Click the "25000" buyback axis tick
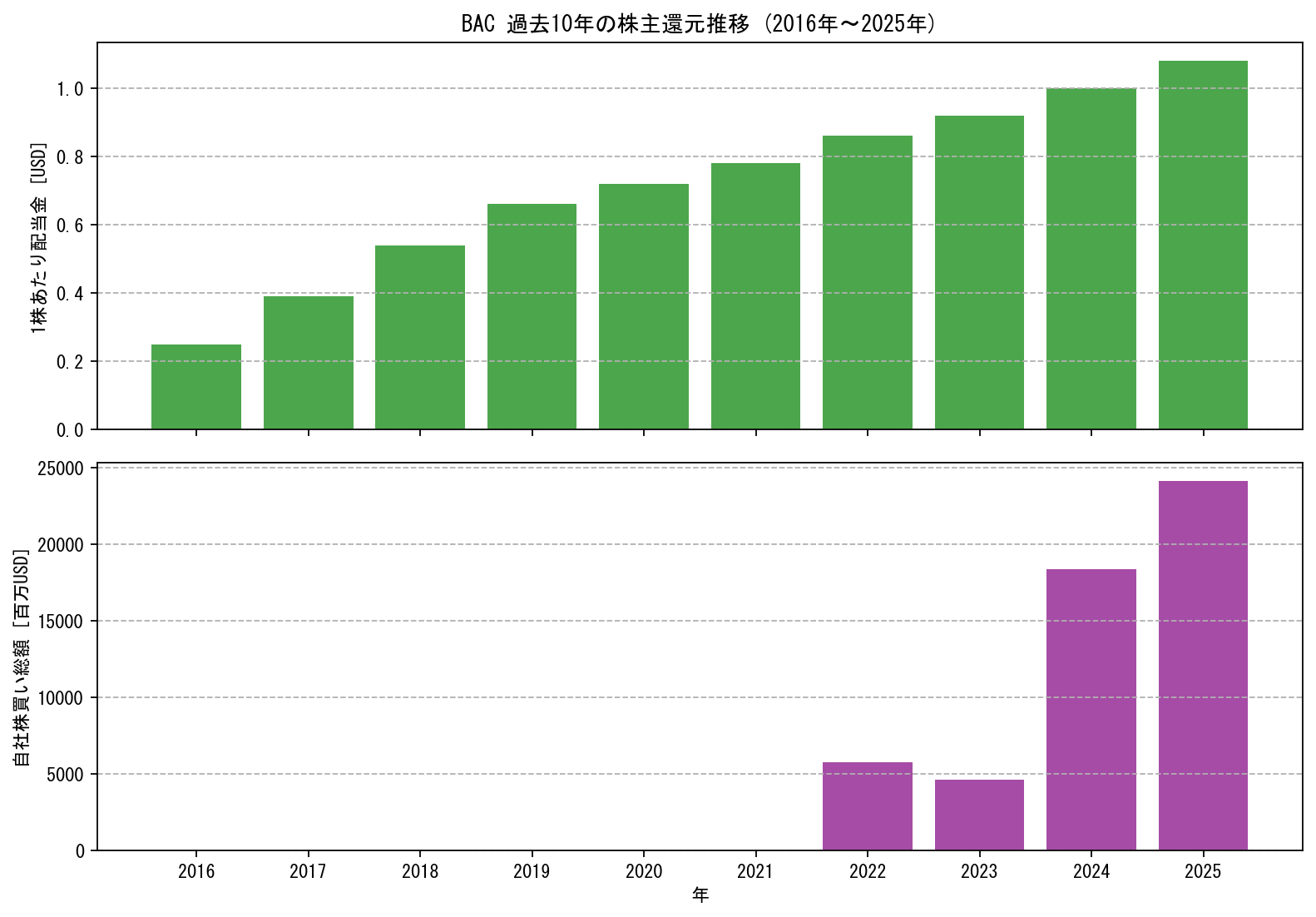This screenshot has width=1316, height=917. coord(62,468)
